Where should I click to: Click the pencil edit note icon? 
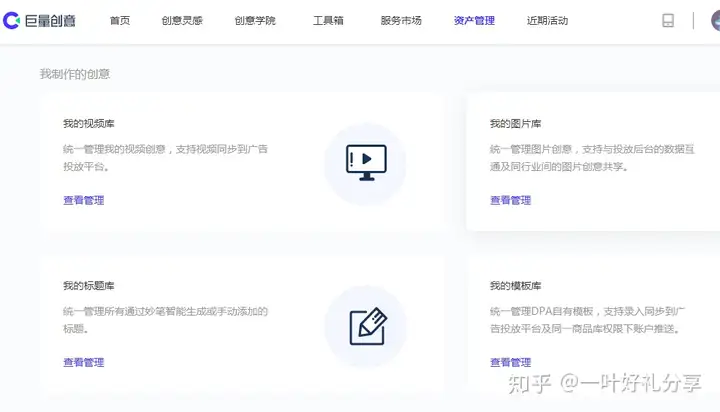[x=368, y=326]
